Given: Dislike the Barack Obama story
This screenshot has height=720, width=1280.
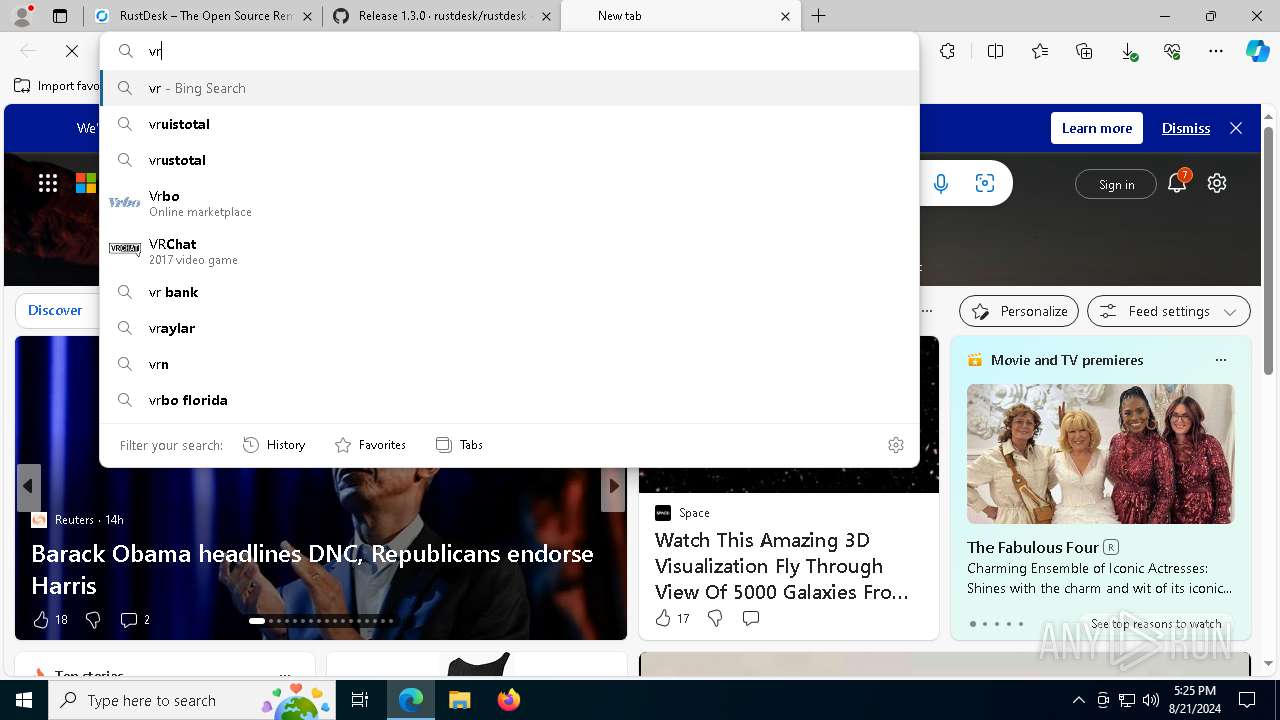Looking at the screenshot, I should point(93,620).
